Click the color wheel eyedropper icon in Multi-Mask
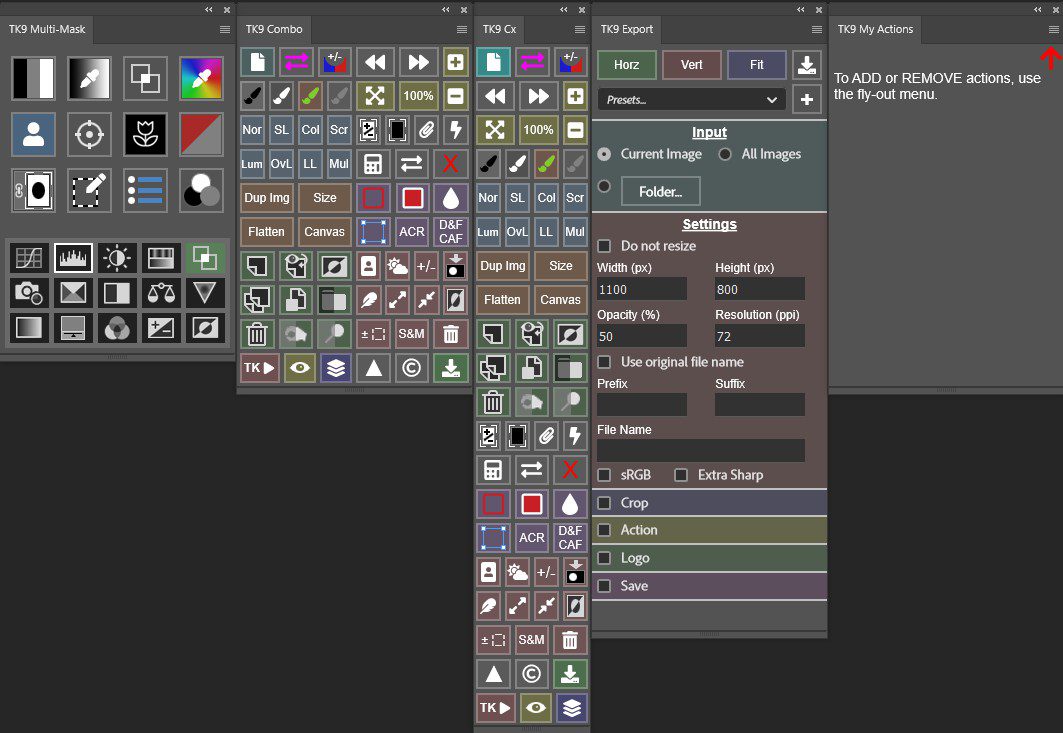Screen dimensions: 1063x733 coord(201,79)
